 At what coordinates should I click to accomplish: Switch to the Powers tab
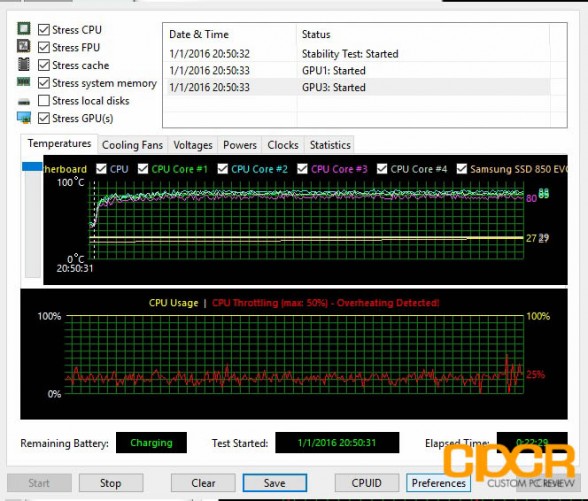coord(240,145)
